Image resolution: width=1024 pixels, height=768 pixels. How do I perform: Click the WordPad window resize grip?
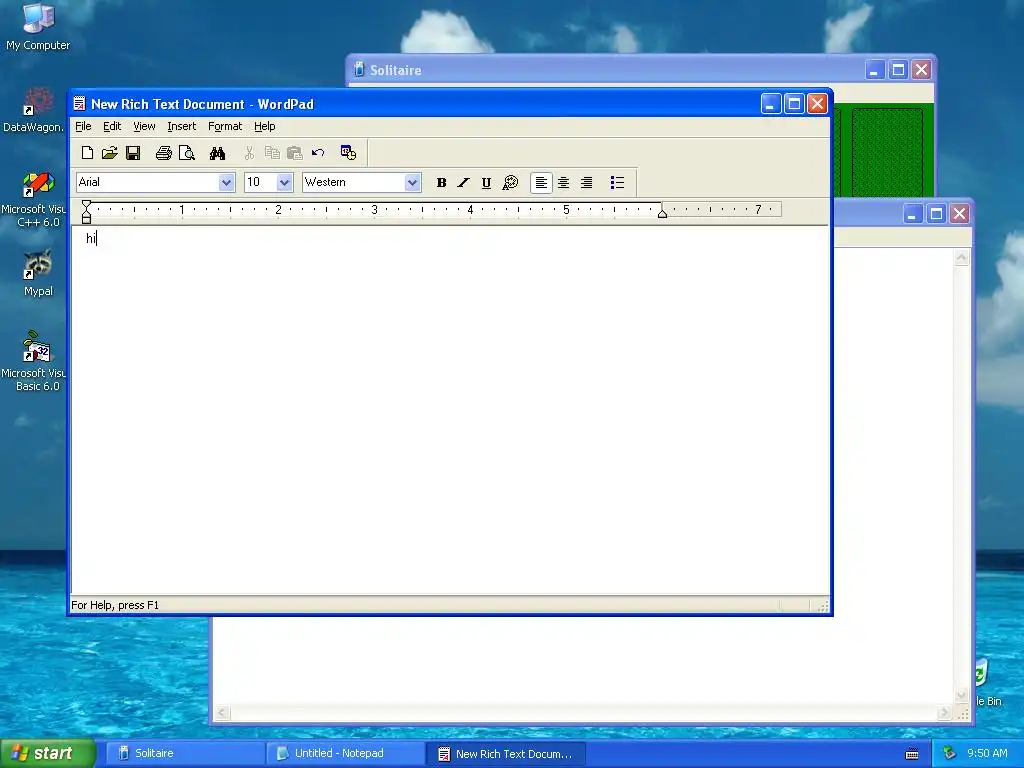[x=823, y=606]
